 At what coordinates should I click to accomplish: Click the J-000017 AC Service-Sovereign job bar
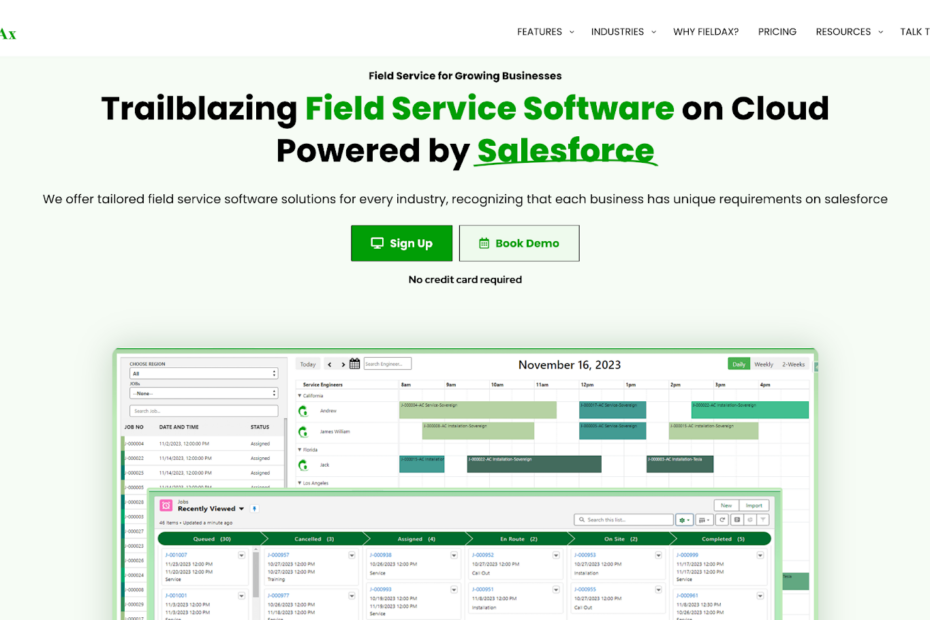613,410
